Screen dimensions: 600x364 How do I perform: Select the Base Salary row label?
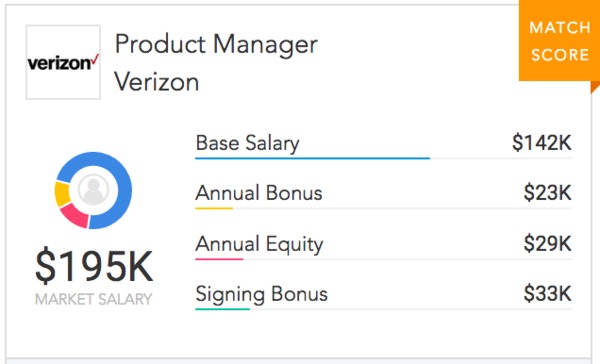(247, 144)
